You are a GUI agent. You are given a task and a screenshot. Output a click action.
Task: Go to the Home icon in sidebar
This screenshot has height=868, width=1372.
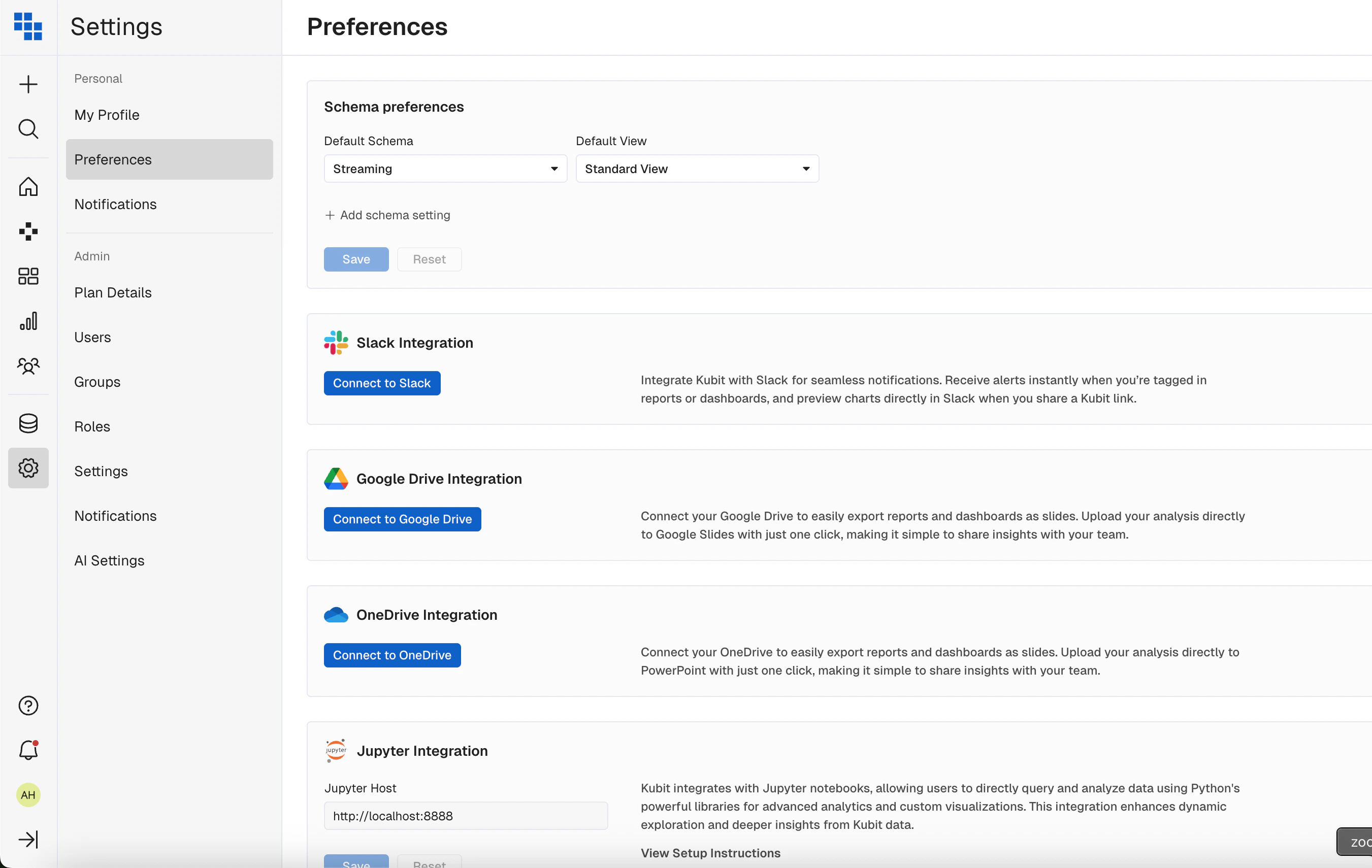(28, 187)
